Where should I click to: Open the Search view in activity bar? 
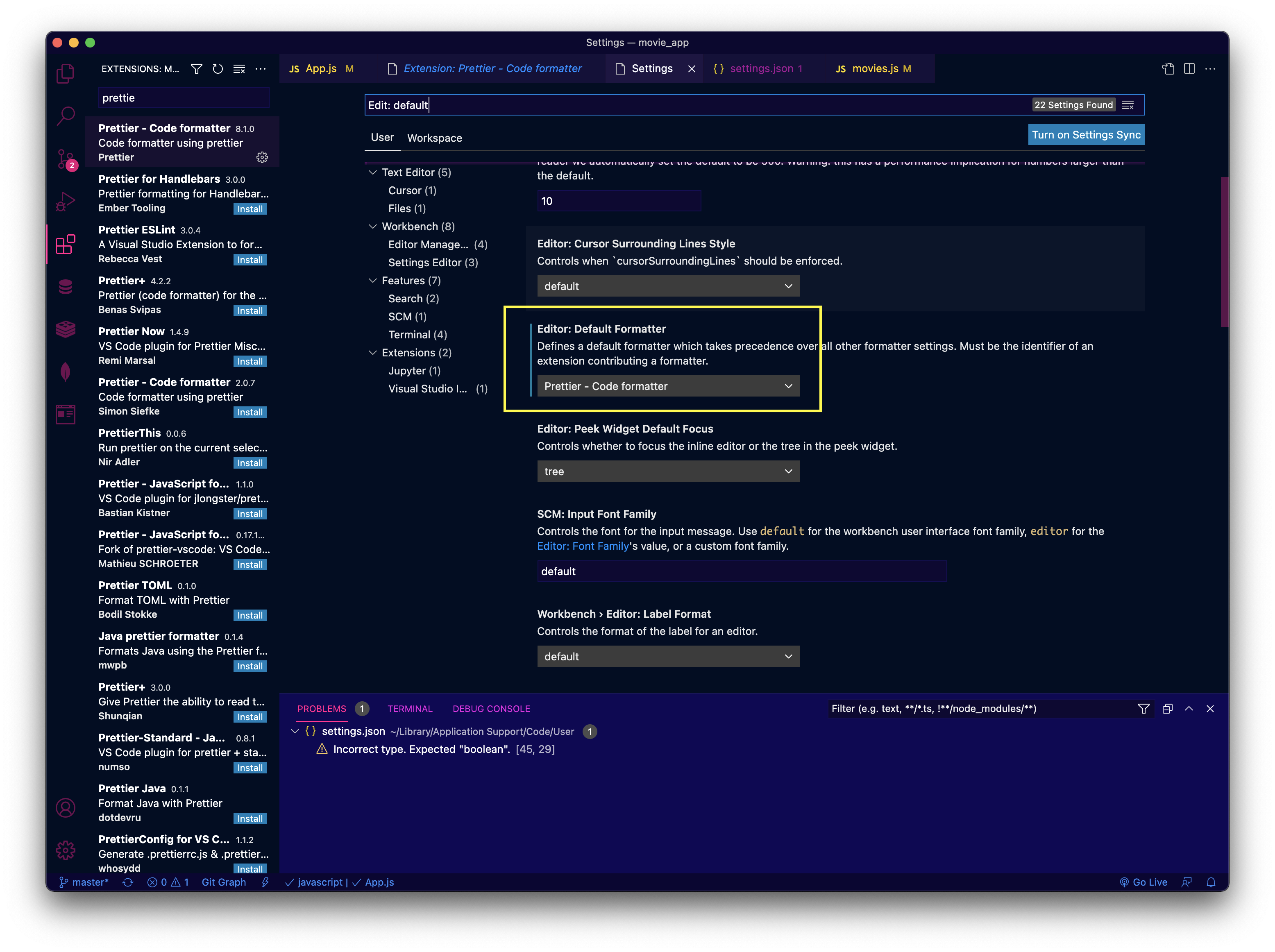(65, 116)
